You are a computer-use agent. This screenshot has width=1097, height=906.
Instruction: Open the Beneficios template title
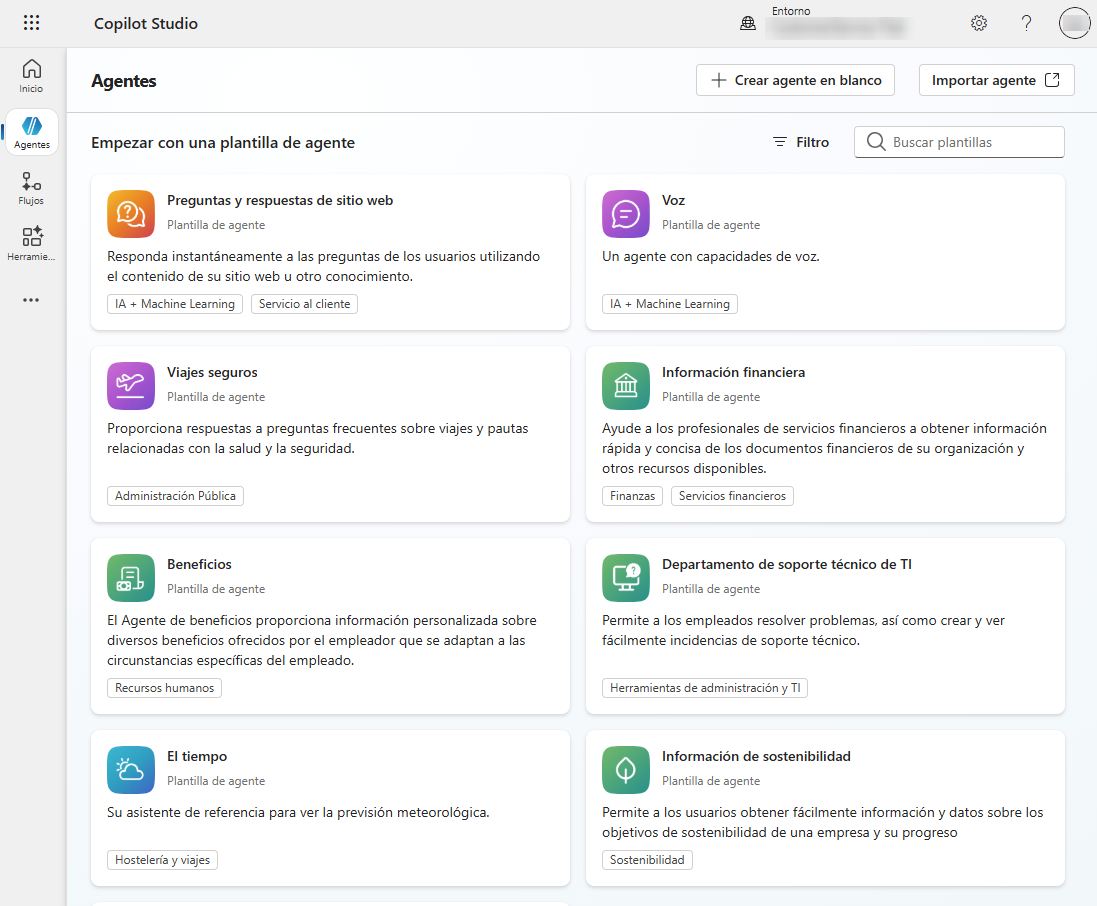pyautogui.click(x=199, y=564)
